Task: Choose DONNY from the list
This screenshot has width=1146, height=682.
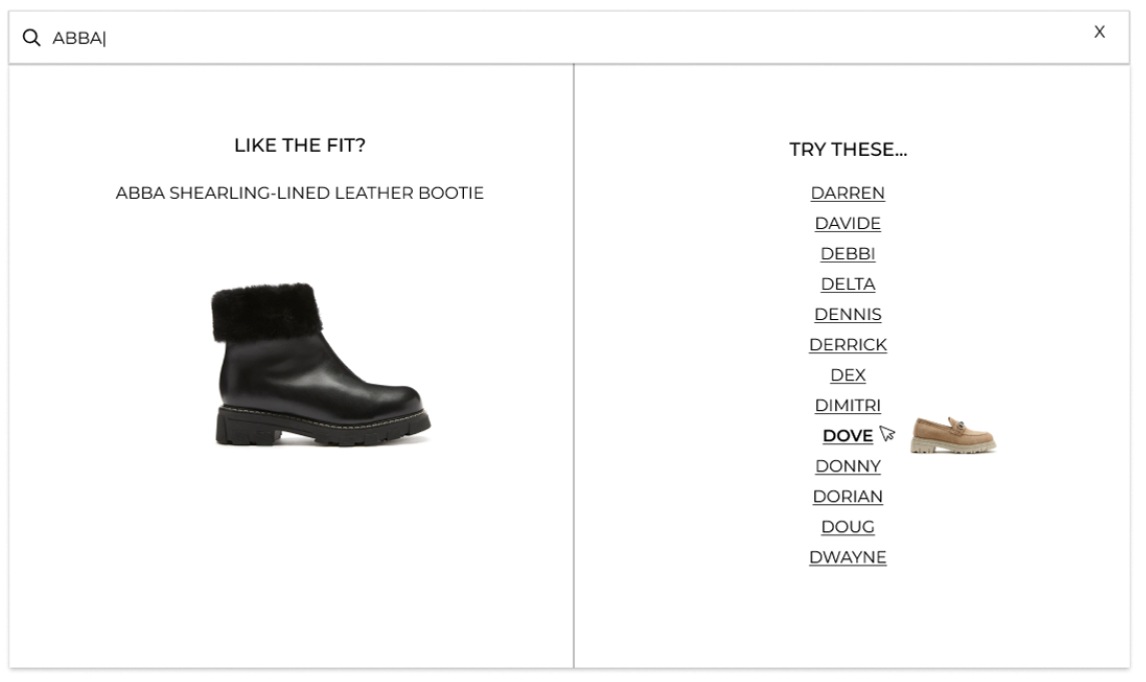Action: (x=848, y=466)
